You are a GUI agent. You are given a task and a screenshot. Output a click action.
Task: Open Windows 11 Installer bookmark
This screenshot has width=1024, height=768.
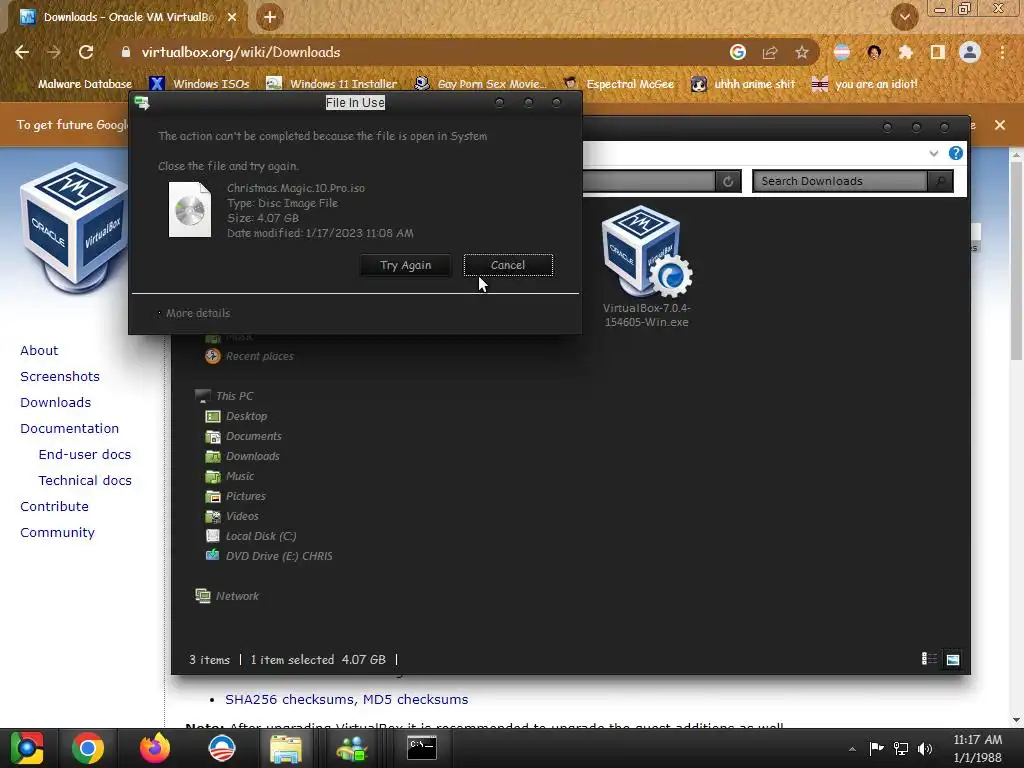(x=332, y=84)
